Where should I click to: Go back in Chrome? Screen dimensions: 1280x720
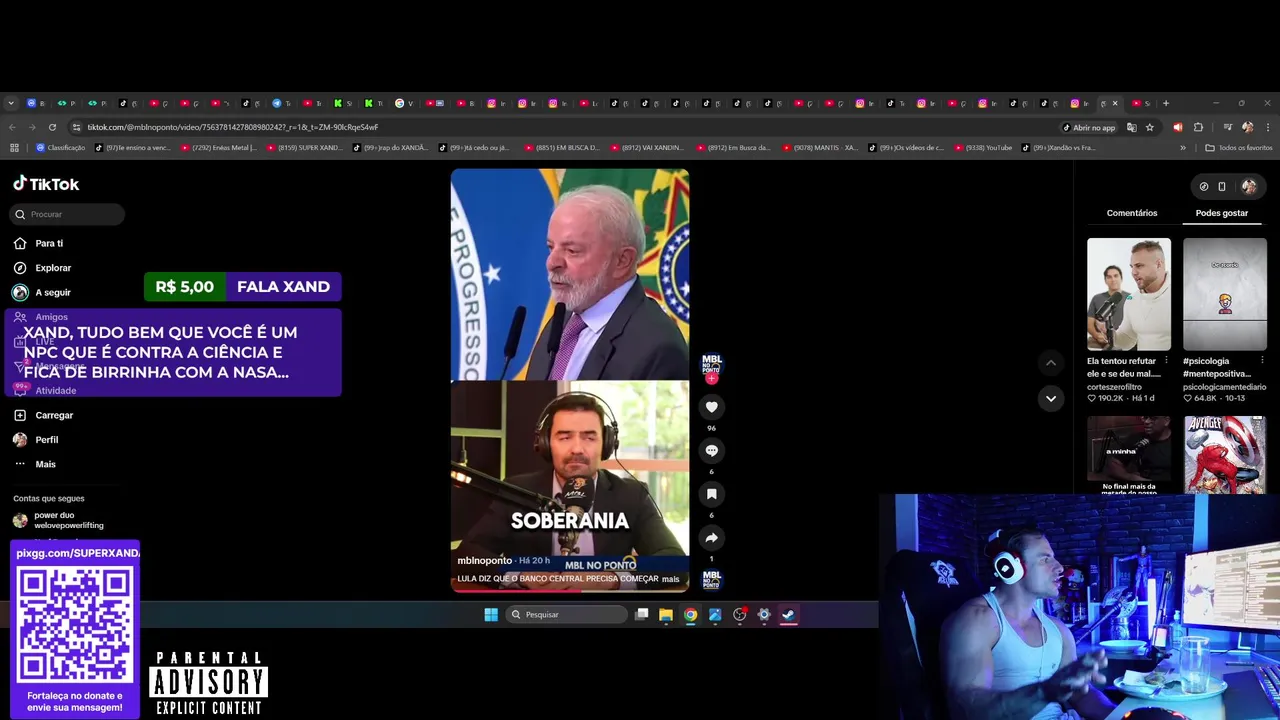coord(12,127)
